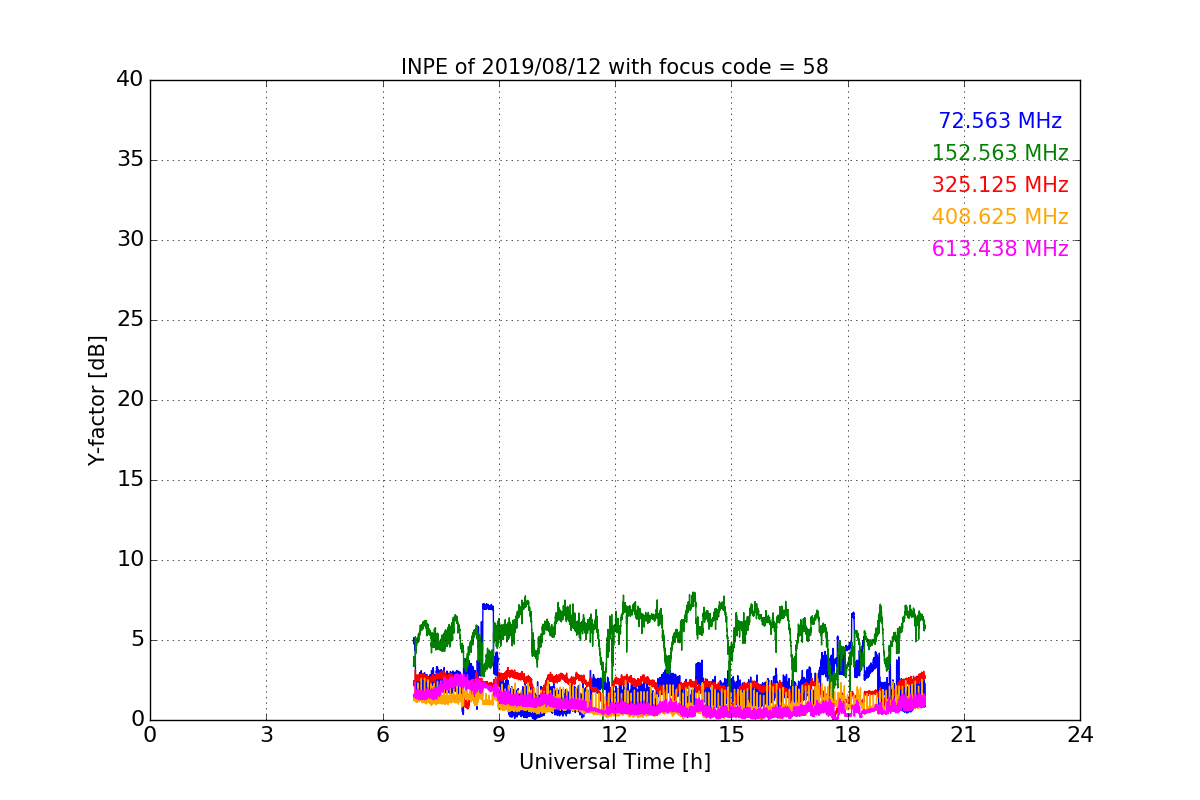Click x-axis tick label 24
Image resolution: width=1200 pixels, height=800 pixels.
click(1080, 735)
